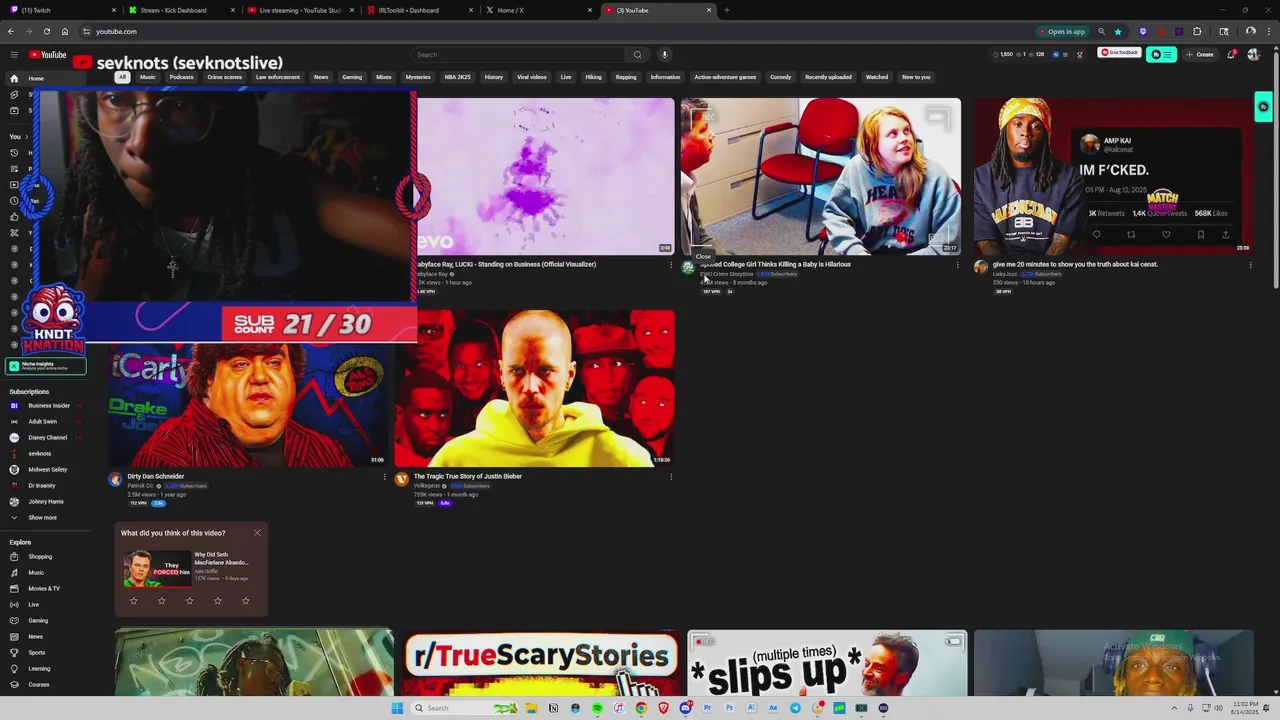Click the search magnifier button
Screen dimensions: 1280x720
coord(637,55)
